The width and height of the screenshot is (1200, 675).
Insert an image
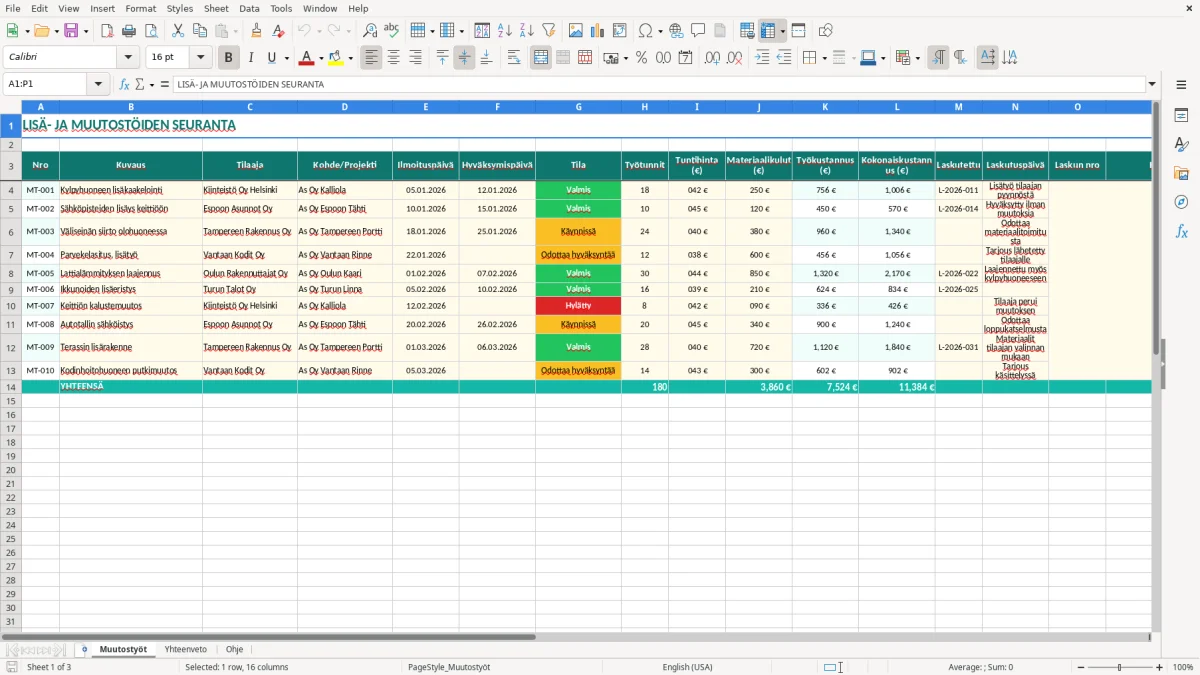click(576, 31)
